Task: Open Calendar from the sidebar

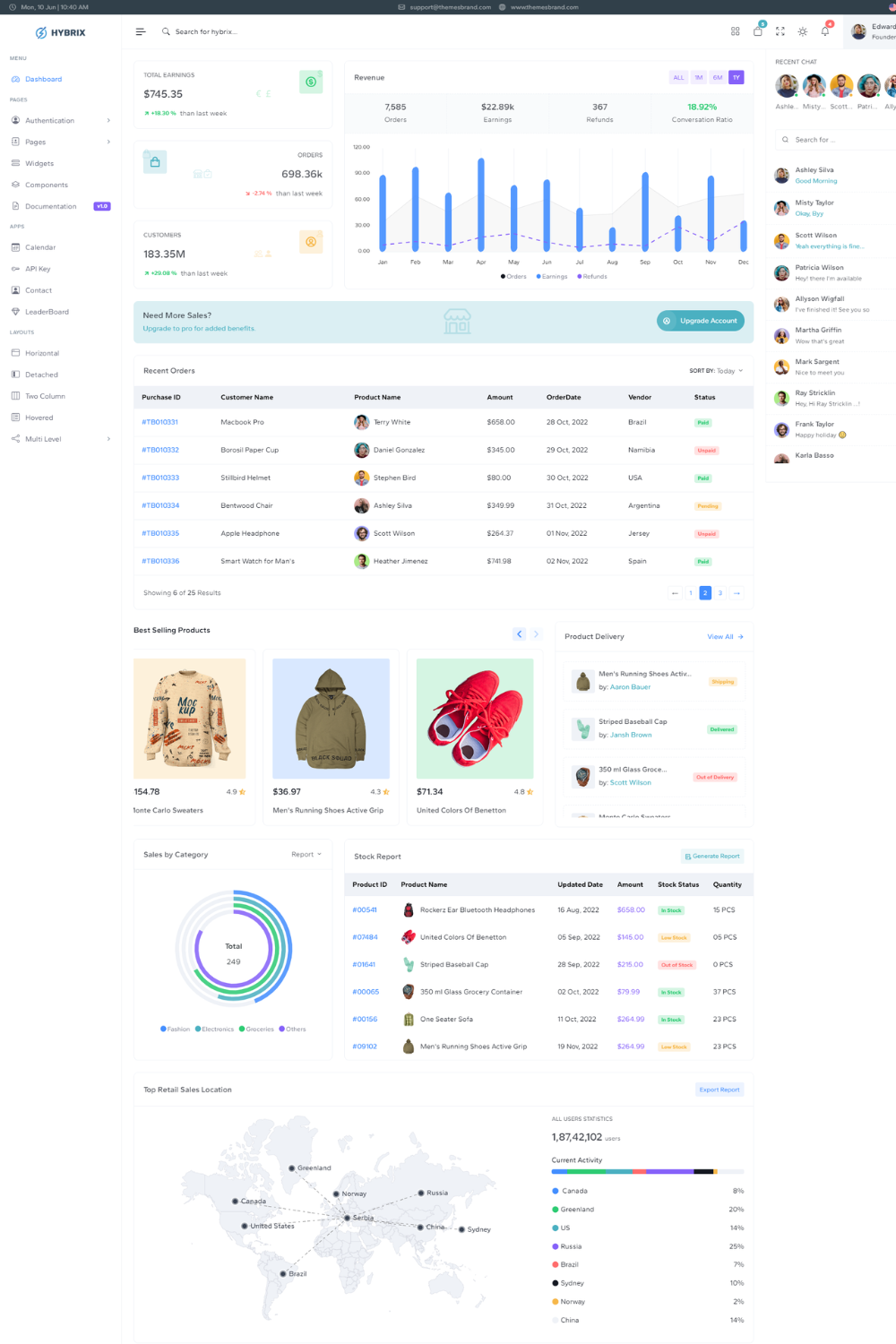Action: click(40, 247)
